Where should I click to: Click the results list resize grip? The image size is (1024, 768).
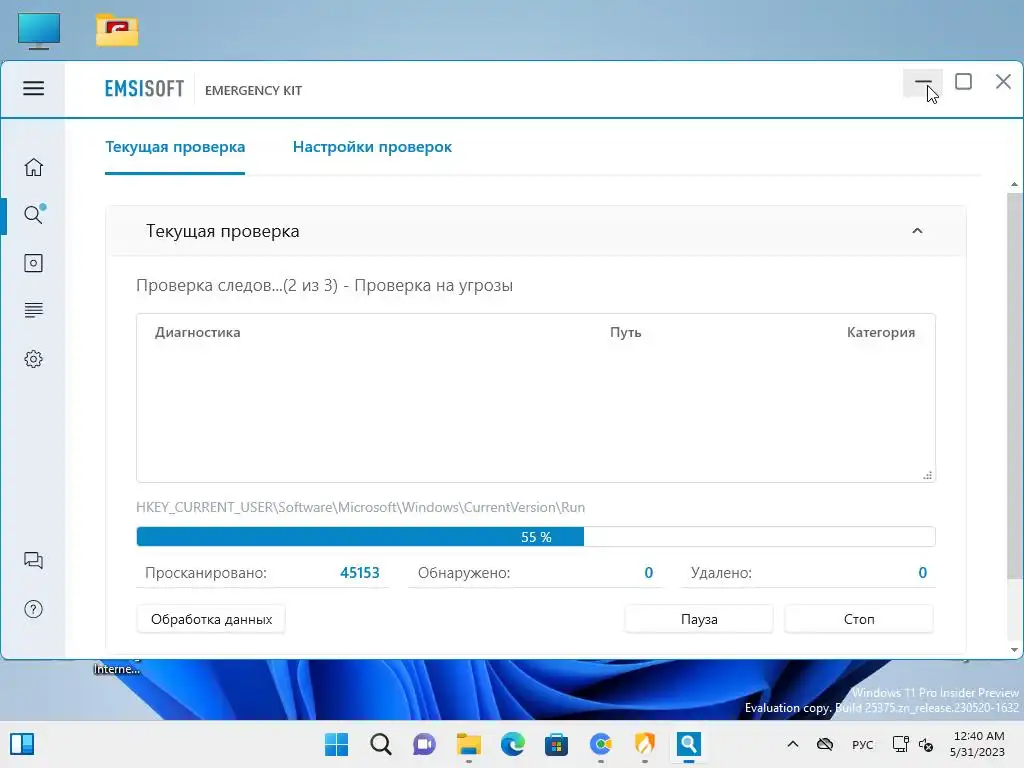click(x=927, y=475)
